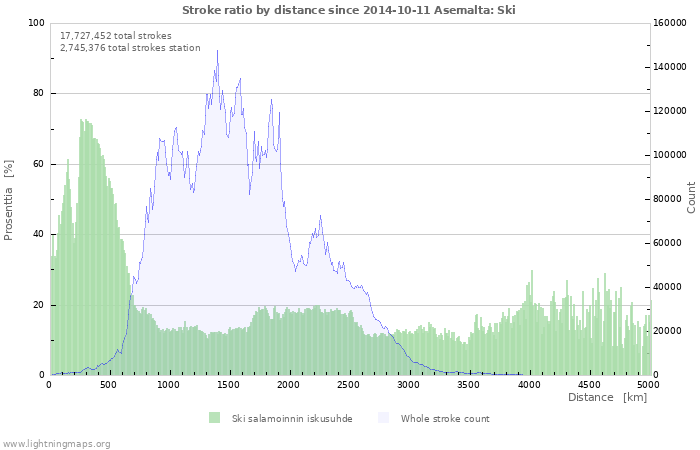Select the 'Ski salamoinnin iskusuhde' legend label
This screenshot has height=450, width=700.
coord(291,418)
